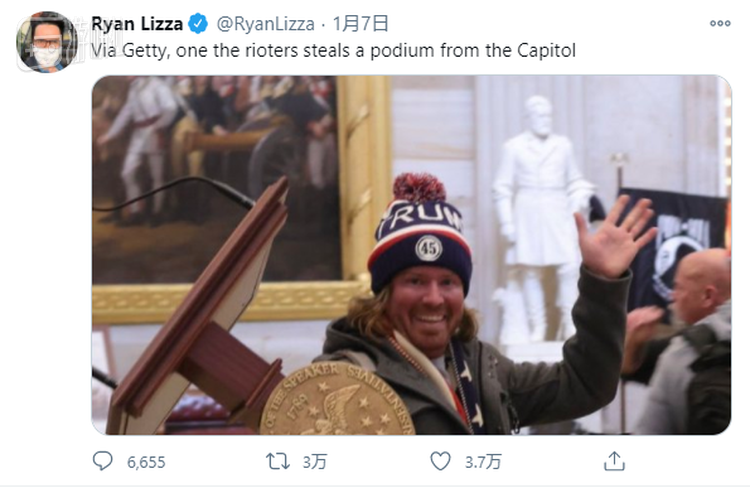The height and width of the screenshot is (488, 750).
Task: Click the gold Speaker seal in the photo
Action: (x=337, y=399)
